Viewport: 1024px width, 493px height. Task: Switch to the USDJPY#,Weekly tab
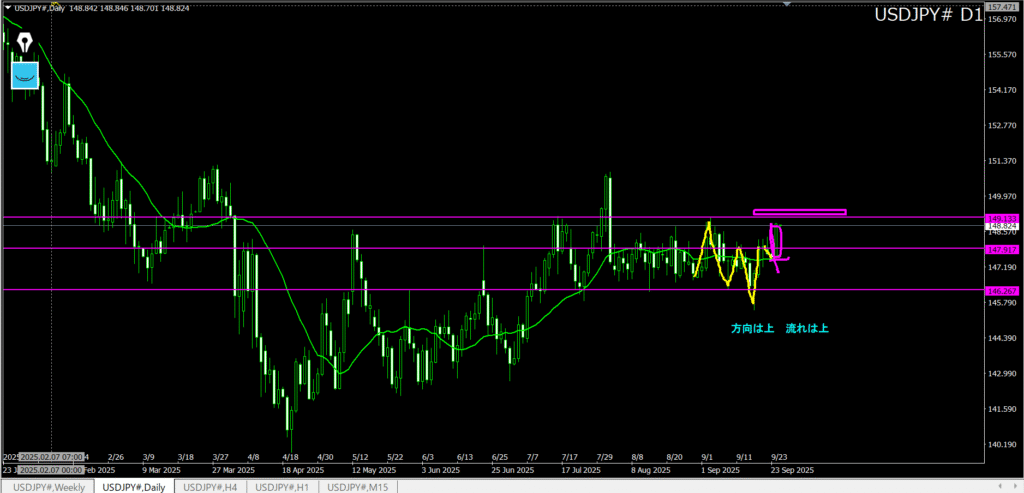48,486
